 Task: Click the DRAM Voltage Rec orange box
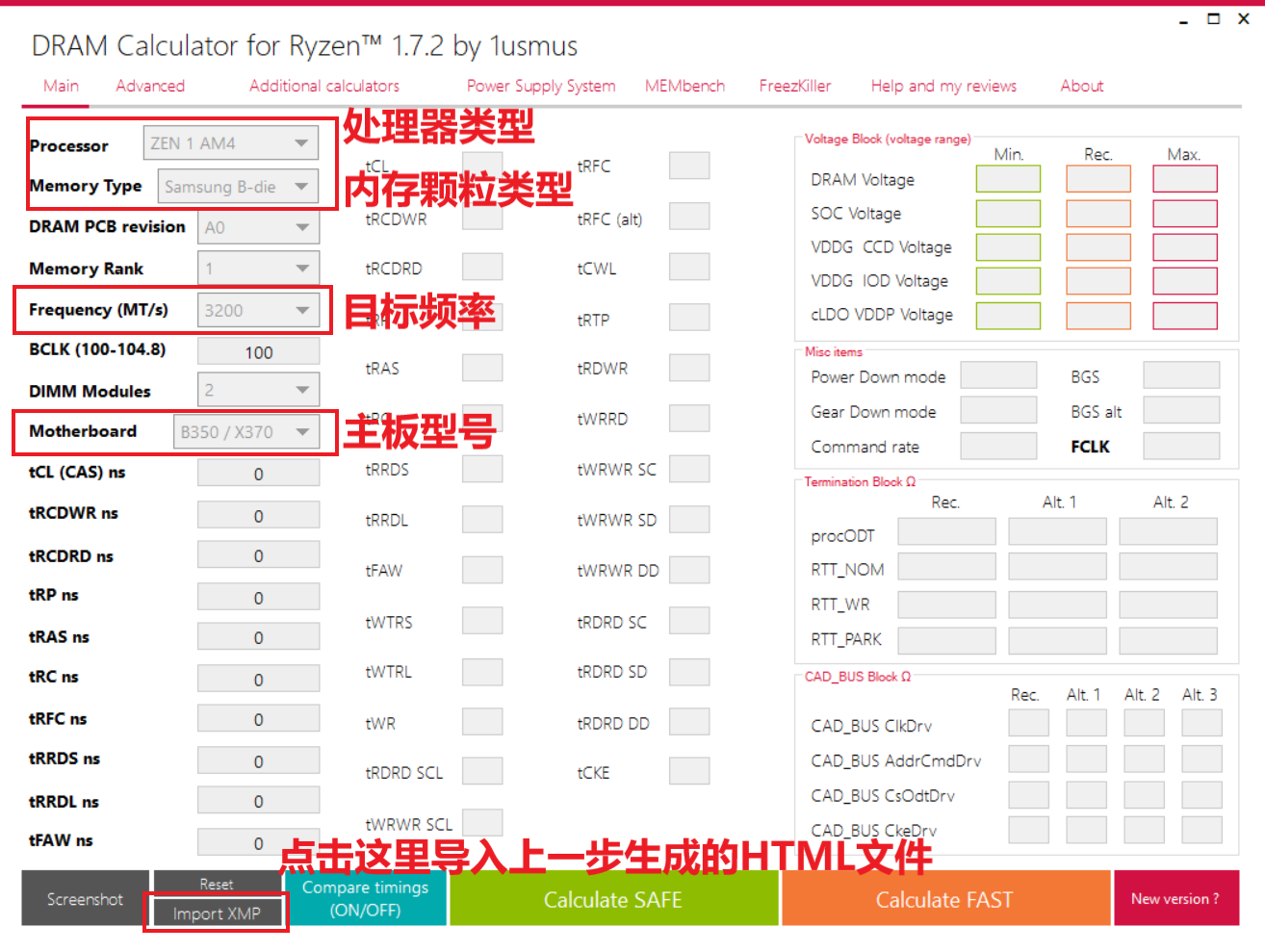(x=1098, y=179)
